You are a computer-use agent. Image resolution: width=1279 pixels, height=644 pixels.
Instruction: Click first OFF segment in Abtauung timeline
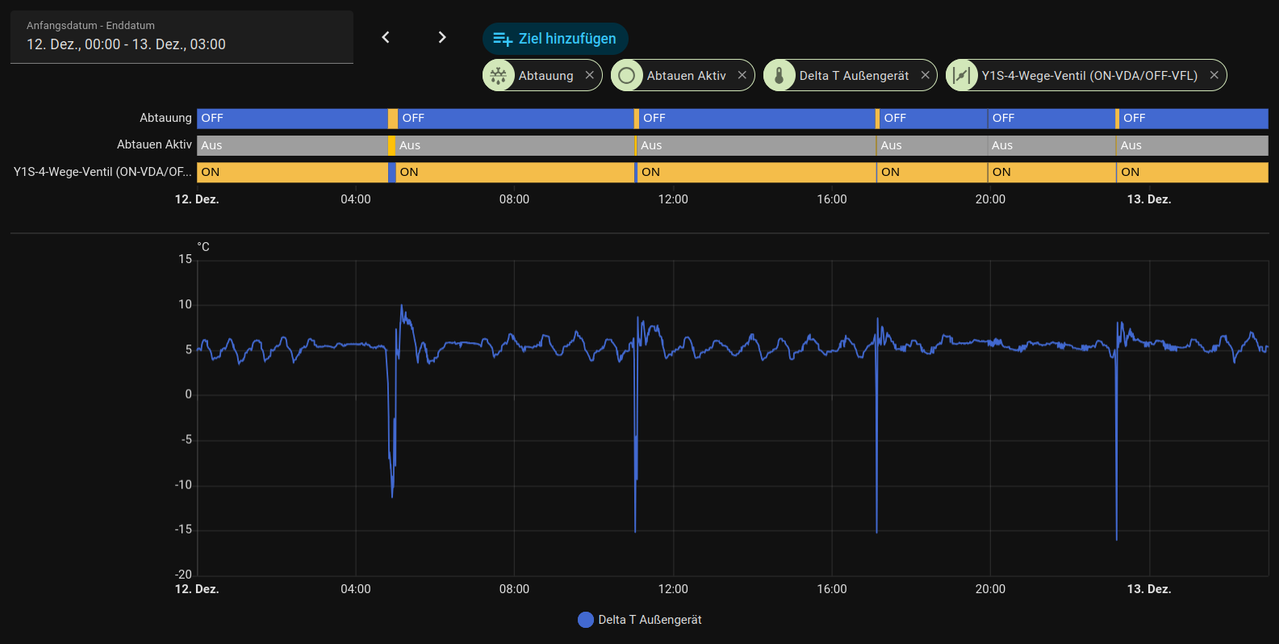click(x=292, y=118)
